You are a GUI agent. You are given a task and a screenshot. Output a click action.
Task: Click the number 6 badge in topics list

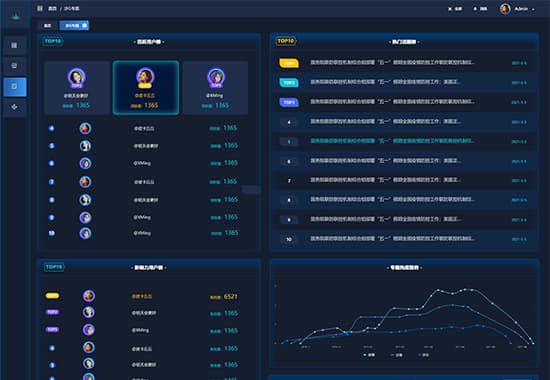click(289, 161)
